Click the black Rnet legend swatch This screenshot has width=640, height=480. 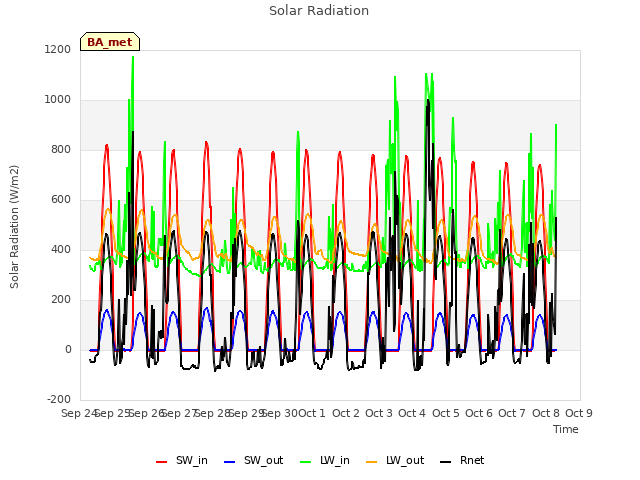click(446, 462)
